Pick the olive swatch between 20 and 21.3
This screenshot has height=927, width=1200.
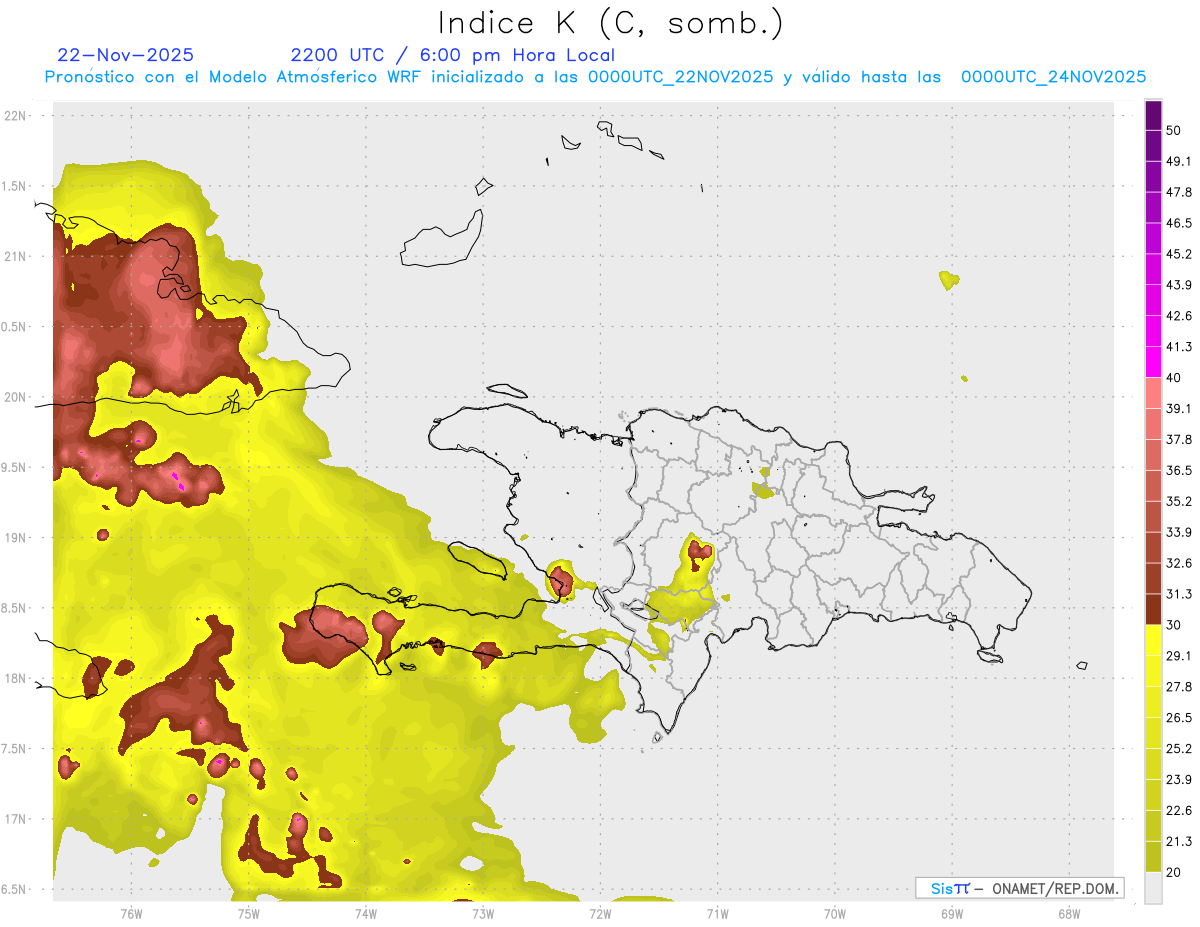click(1153, 857)
